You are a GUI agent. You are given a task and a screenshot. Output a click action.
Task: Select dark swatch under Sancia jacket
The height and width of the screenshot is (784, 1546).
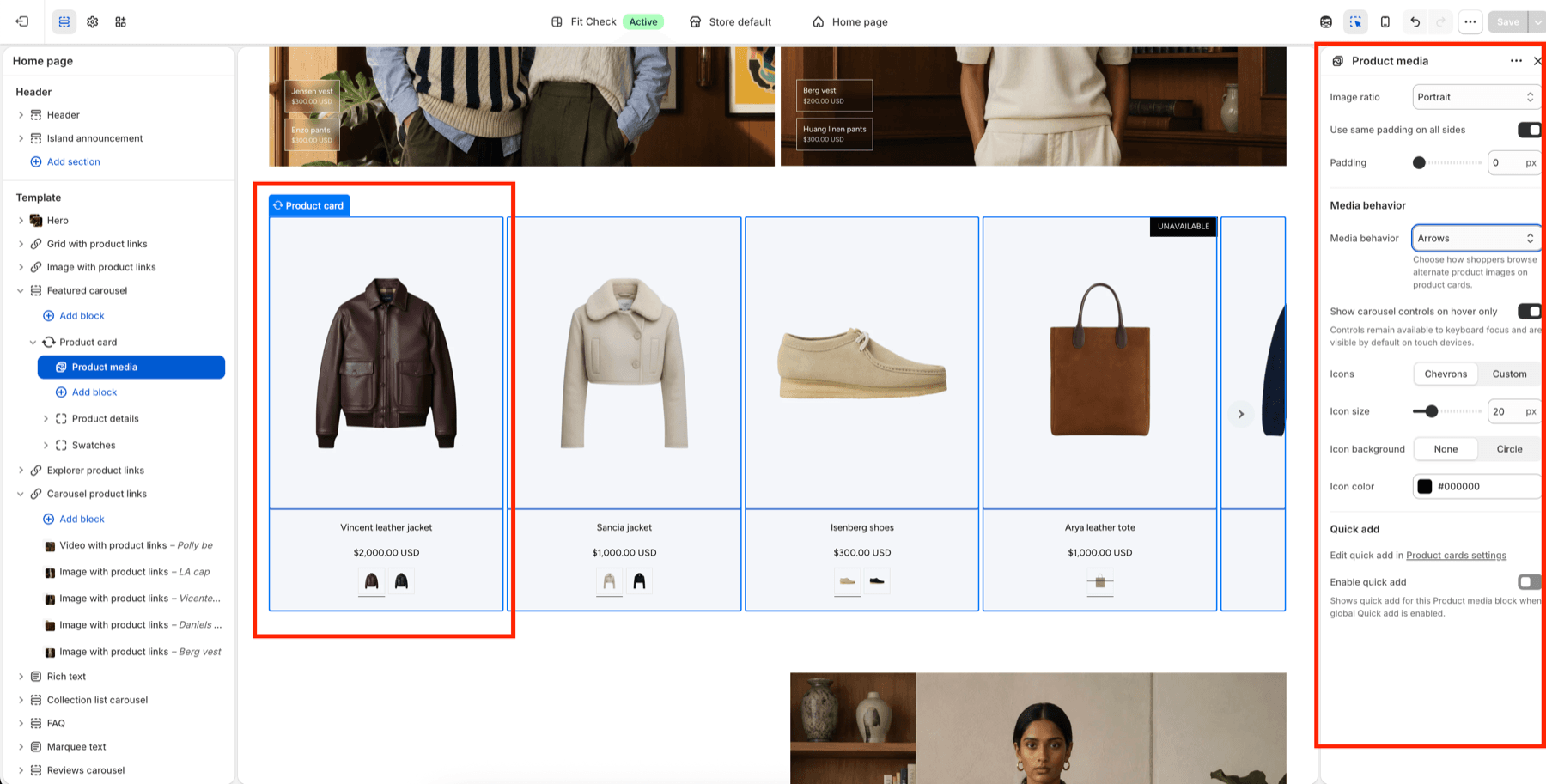pyautogui.click(x=639, y=581)
